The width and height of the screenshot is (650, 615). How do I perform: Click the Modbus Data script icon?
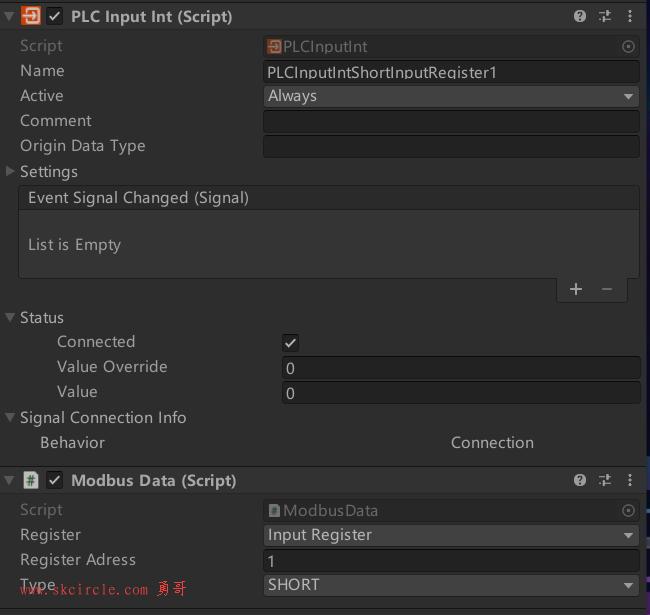click(x=31, y=480)
